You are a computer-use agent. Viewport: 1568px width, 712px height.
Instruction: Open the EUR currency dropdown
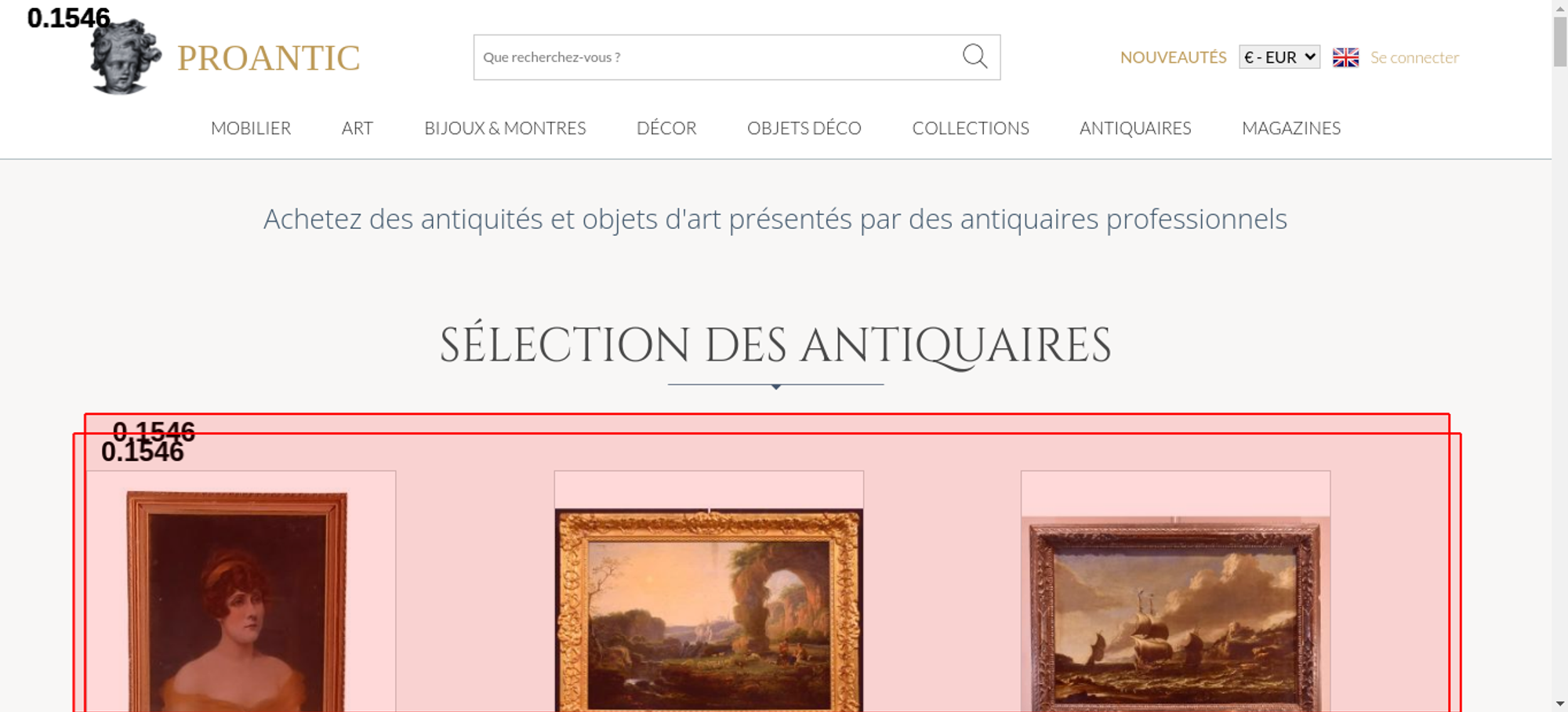pyautogui.click(x=1279, y=57)
